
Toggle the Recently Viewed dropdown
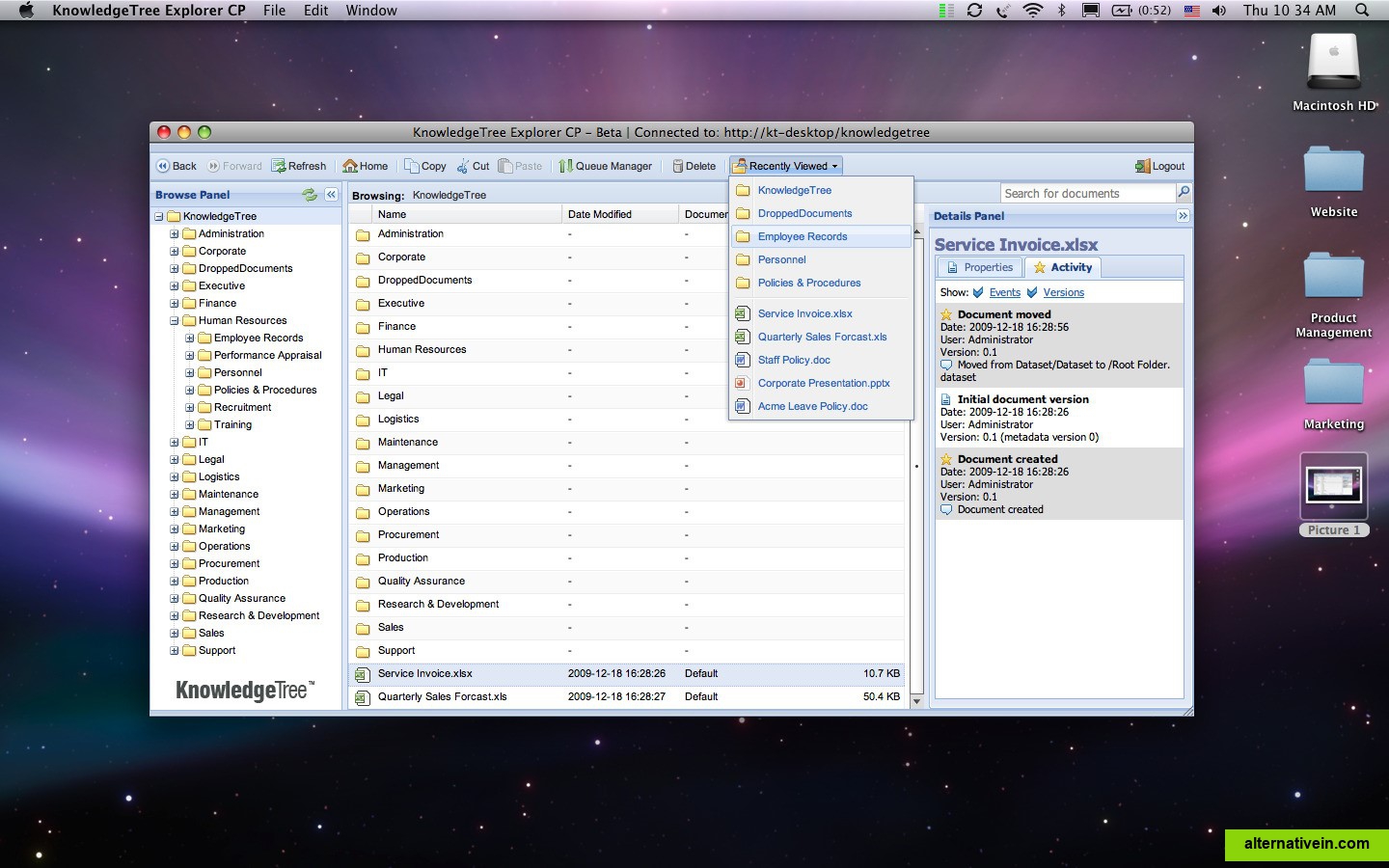tap(786, 166)
